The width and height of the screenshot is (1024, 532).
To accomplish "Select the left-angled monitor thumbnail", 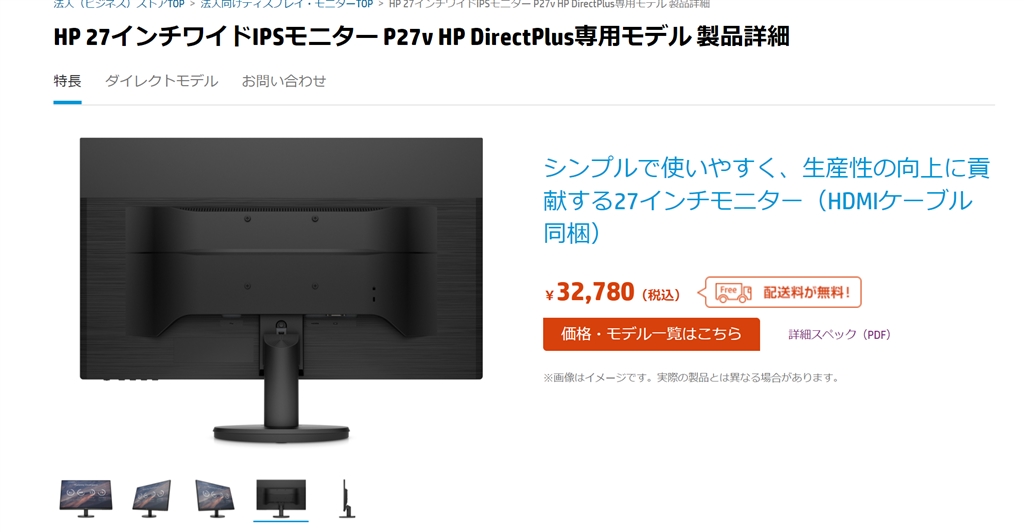I will (152, 499).
